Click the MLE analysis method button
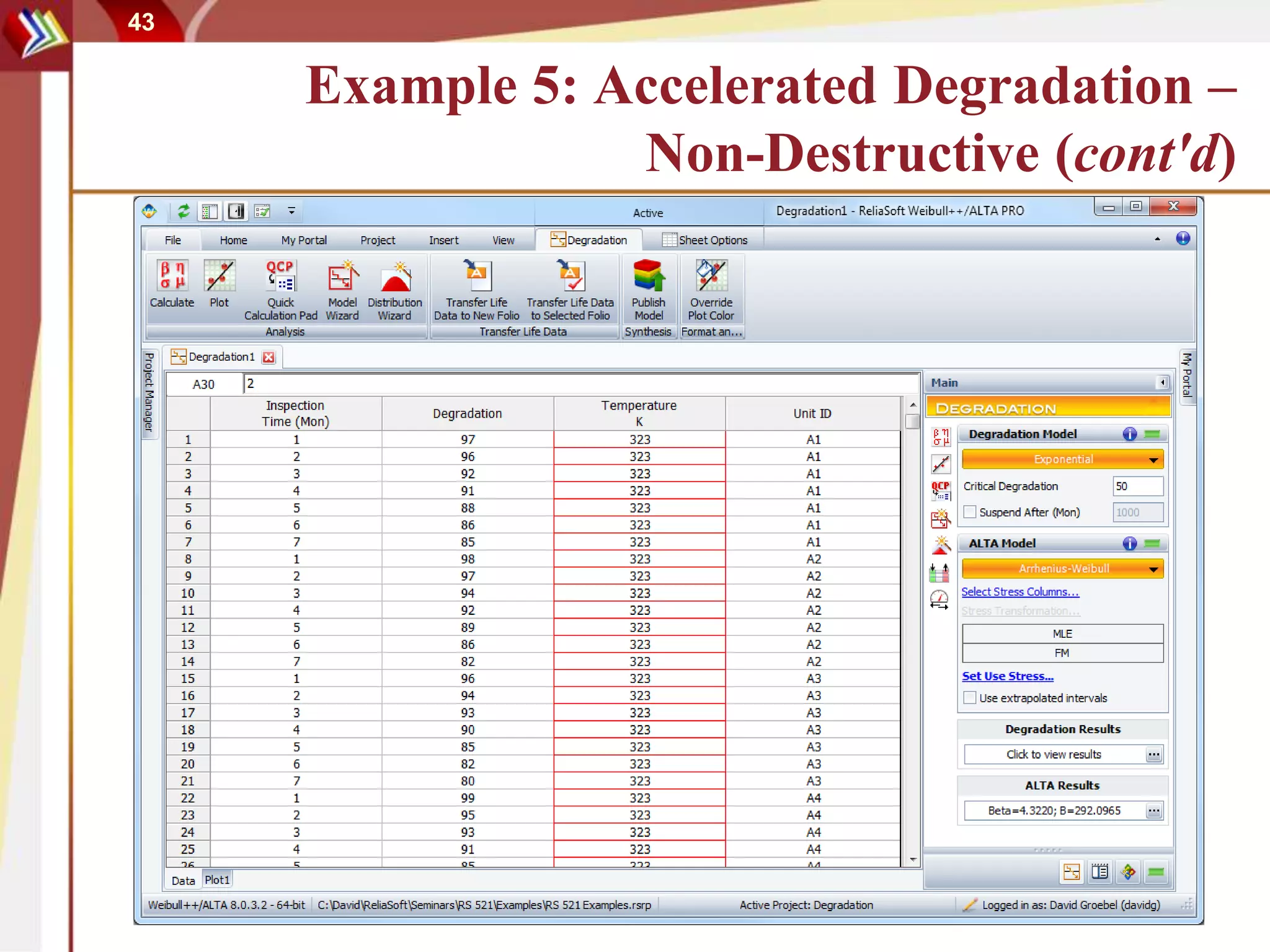This screenshot has height=952, width=1270. click(x=1062, y=633)
